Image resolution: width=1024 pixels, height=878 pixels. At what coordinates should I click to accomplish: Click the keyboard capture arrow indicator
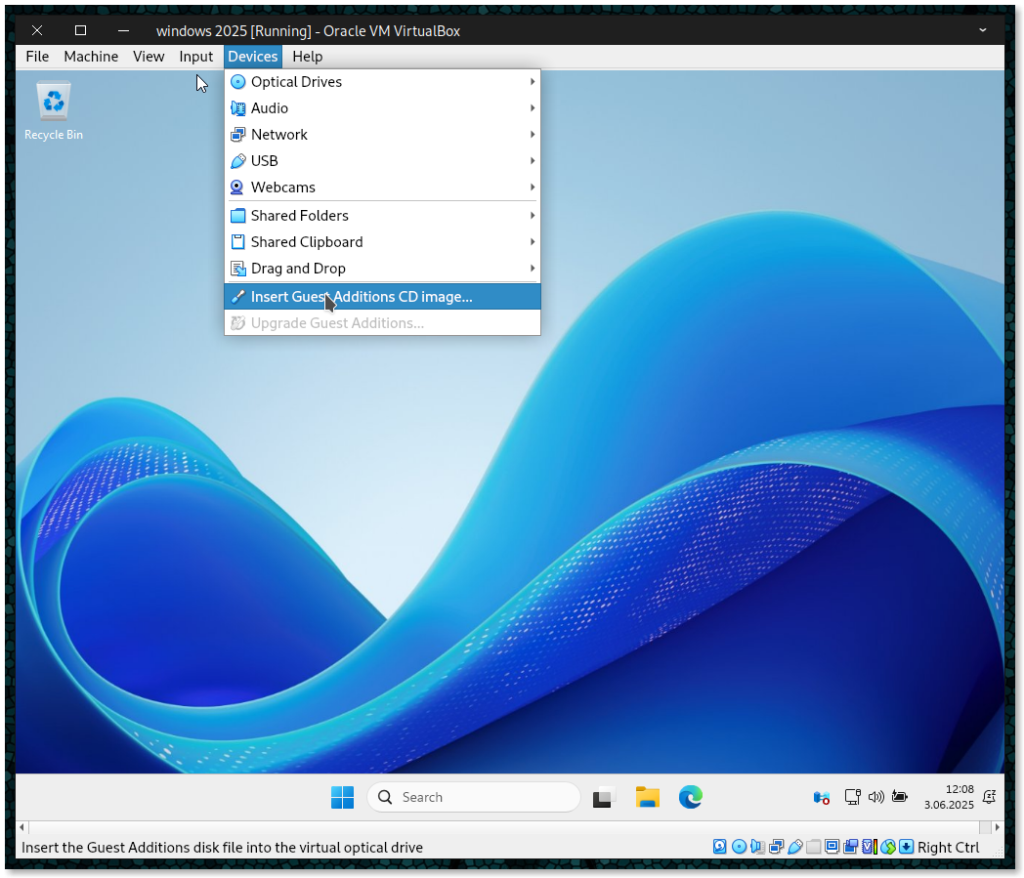click(x=906, y=847)
